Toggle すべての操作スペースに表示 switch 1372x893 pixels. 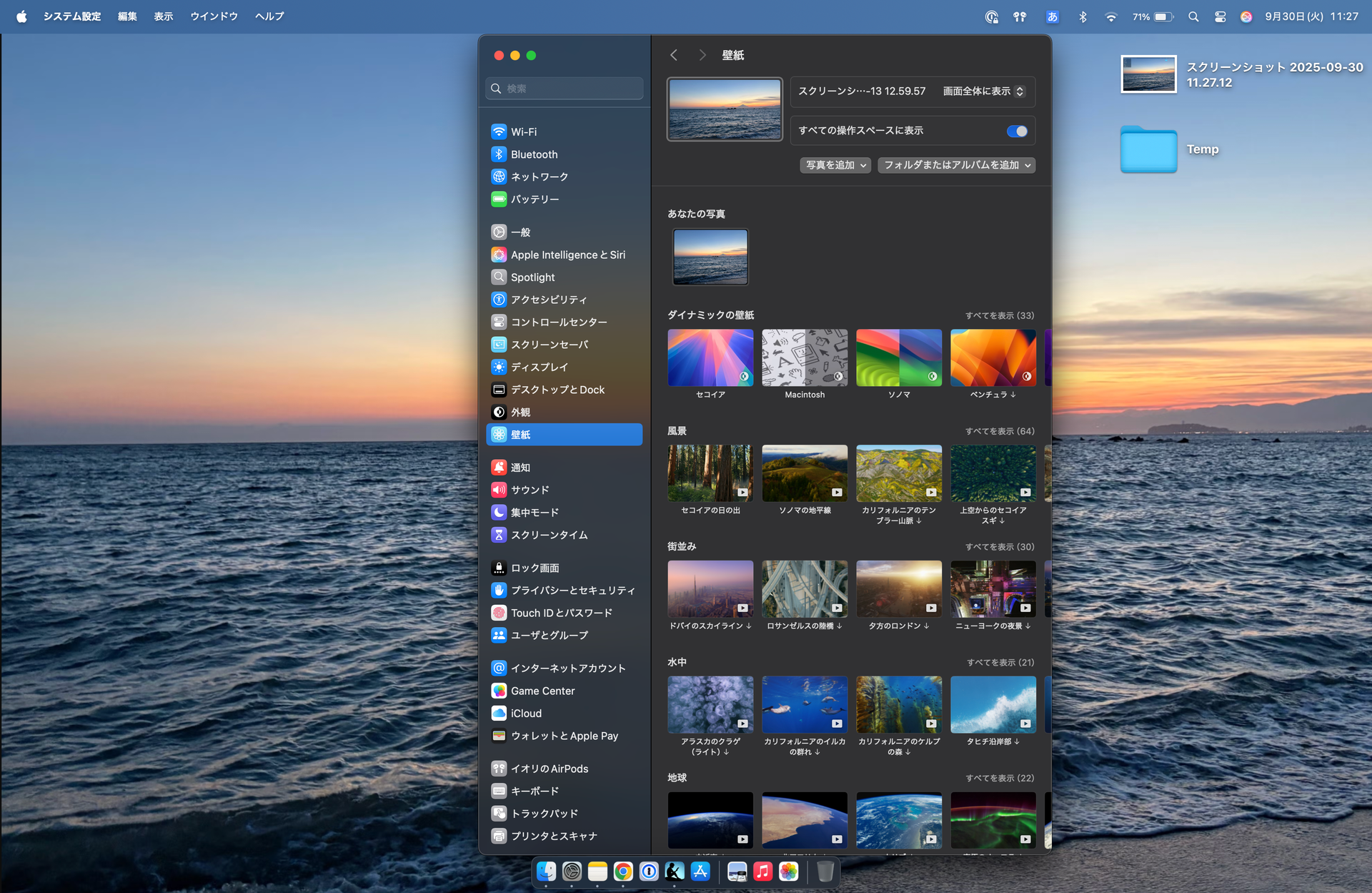tap(1016, 131)
